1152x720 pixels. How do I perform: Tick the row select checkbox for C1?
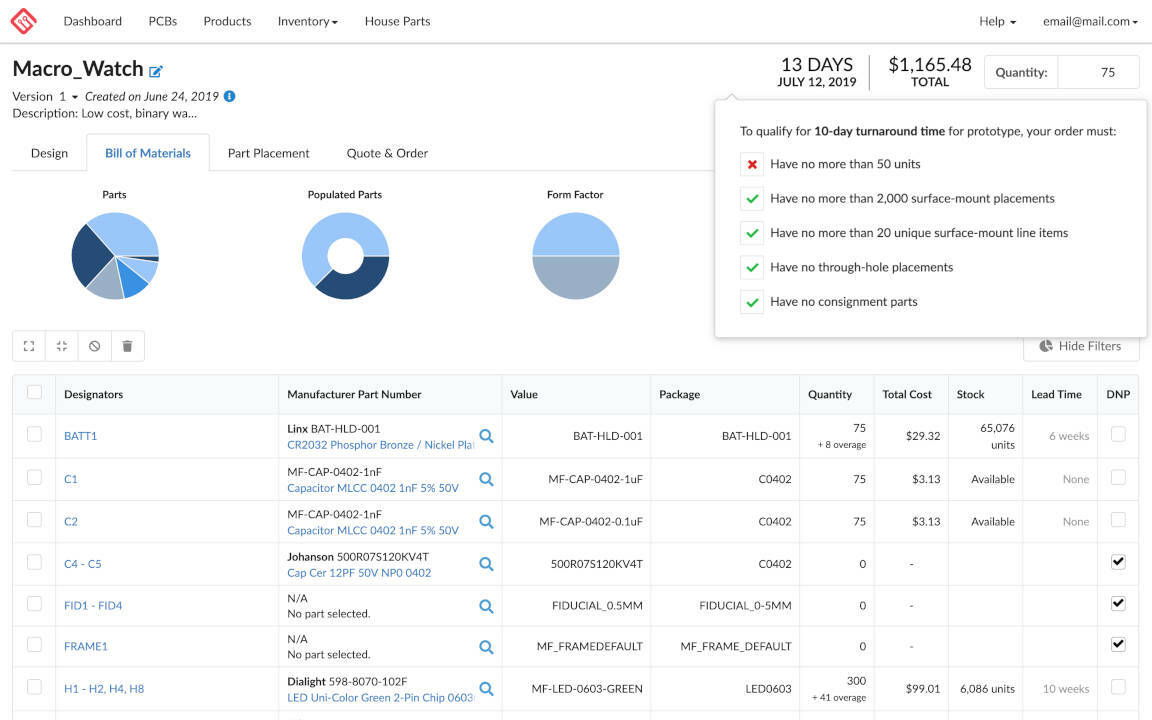(x=34, y=478)
